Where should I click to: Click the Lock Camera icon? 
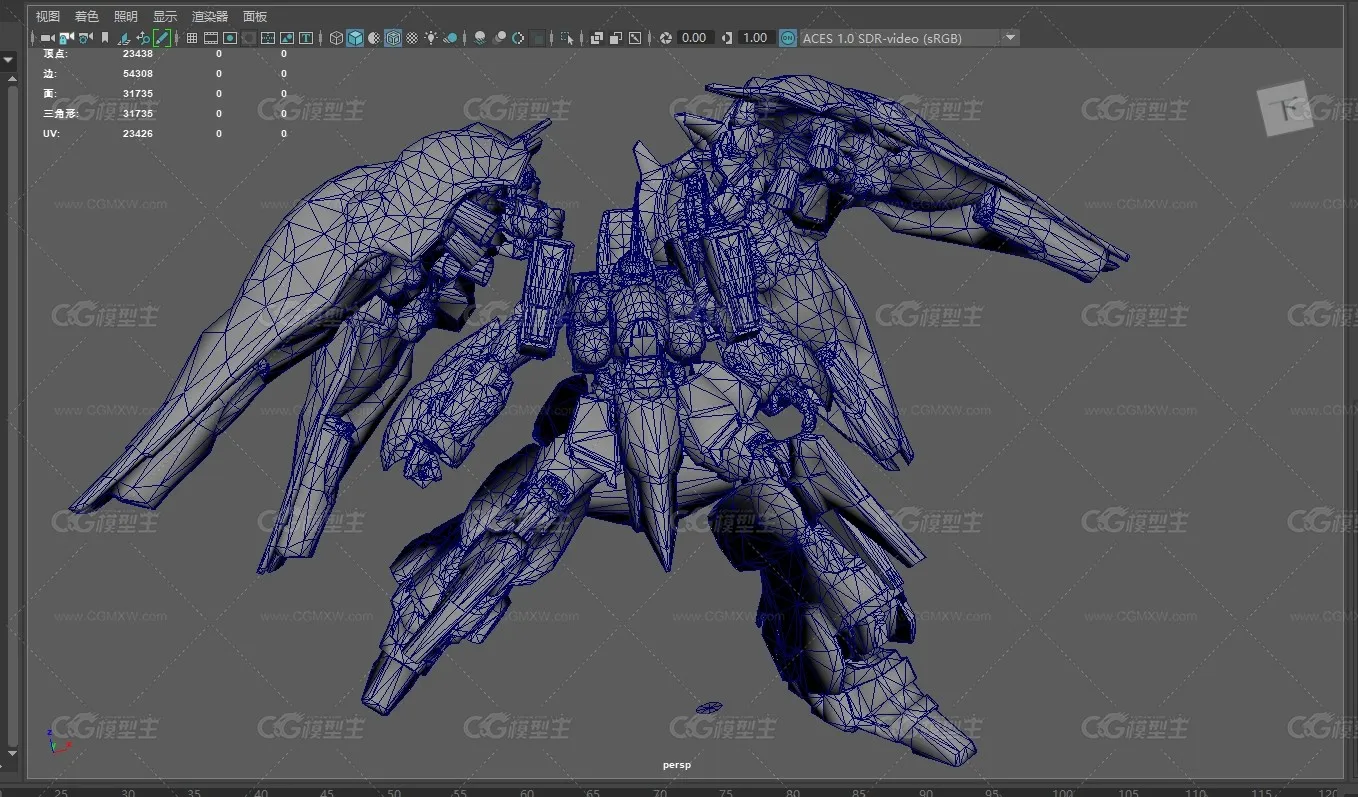66,38
